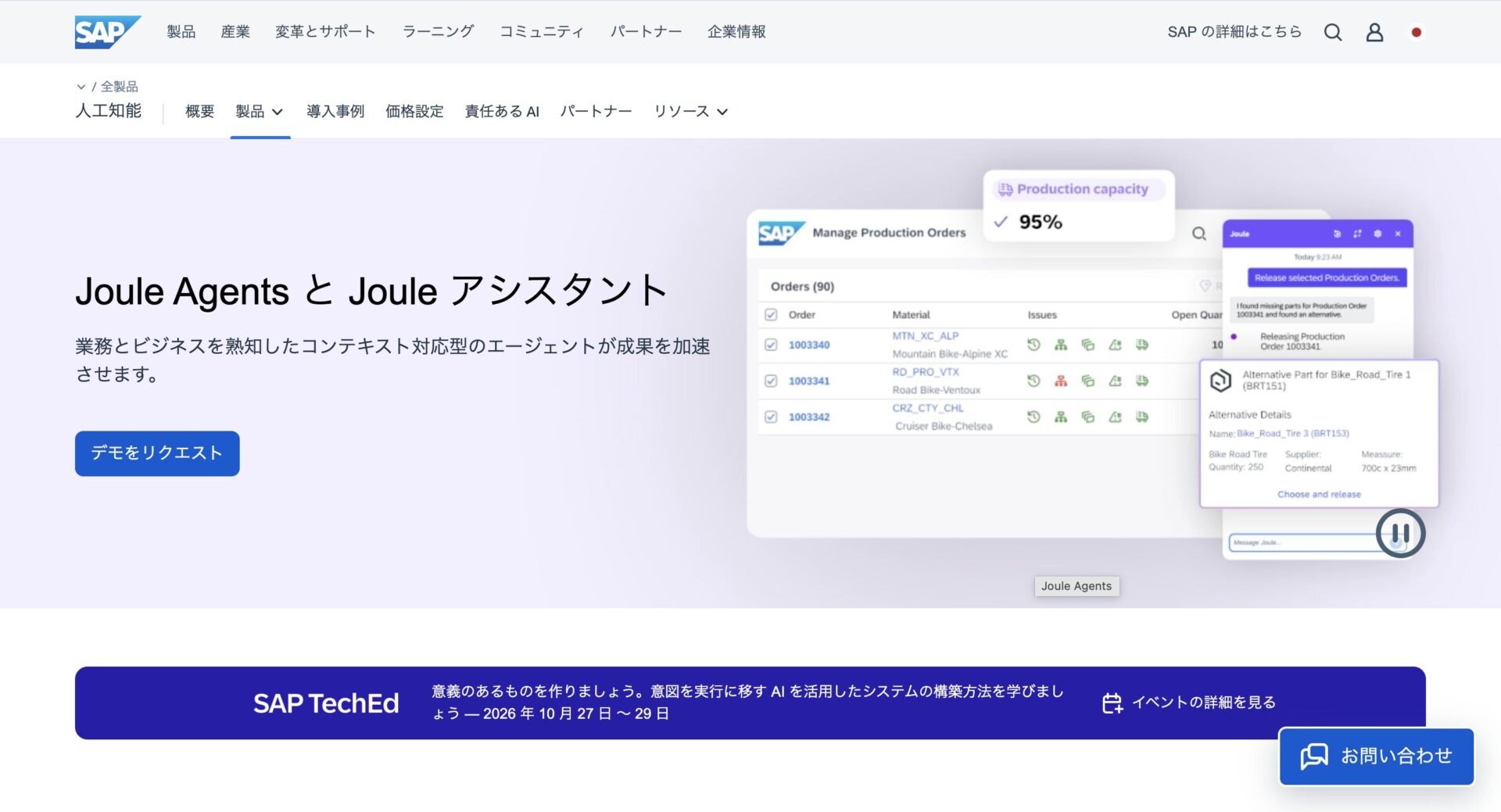Image resolution: width=1501 pixels, height=812 pixels.
Task: Switch to the パートナー tab in the sub-navigation
Action: [596, 112]
